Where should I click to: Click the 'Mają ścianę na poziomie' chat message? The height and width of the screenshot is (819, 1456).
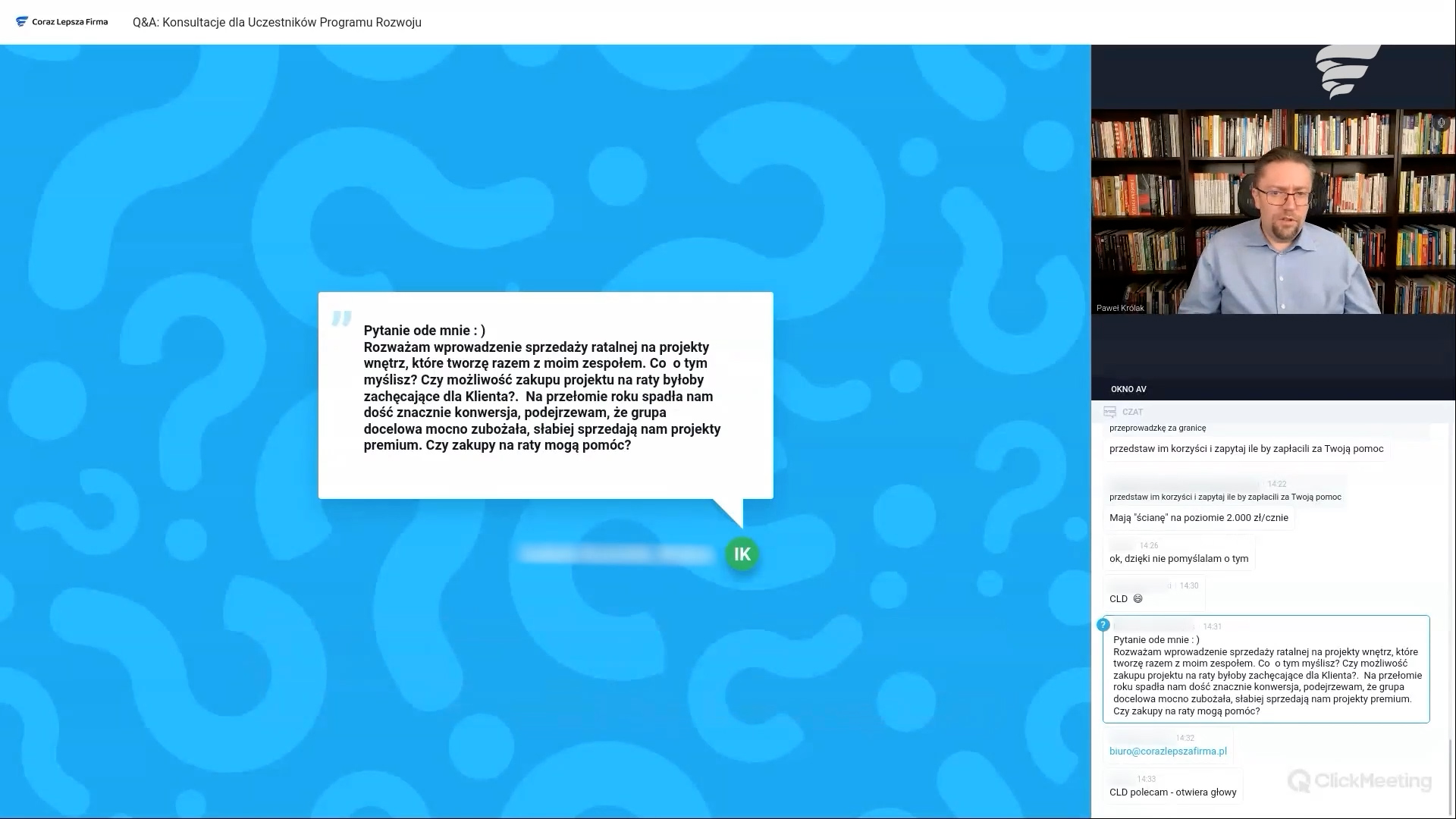[1198, 518]
